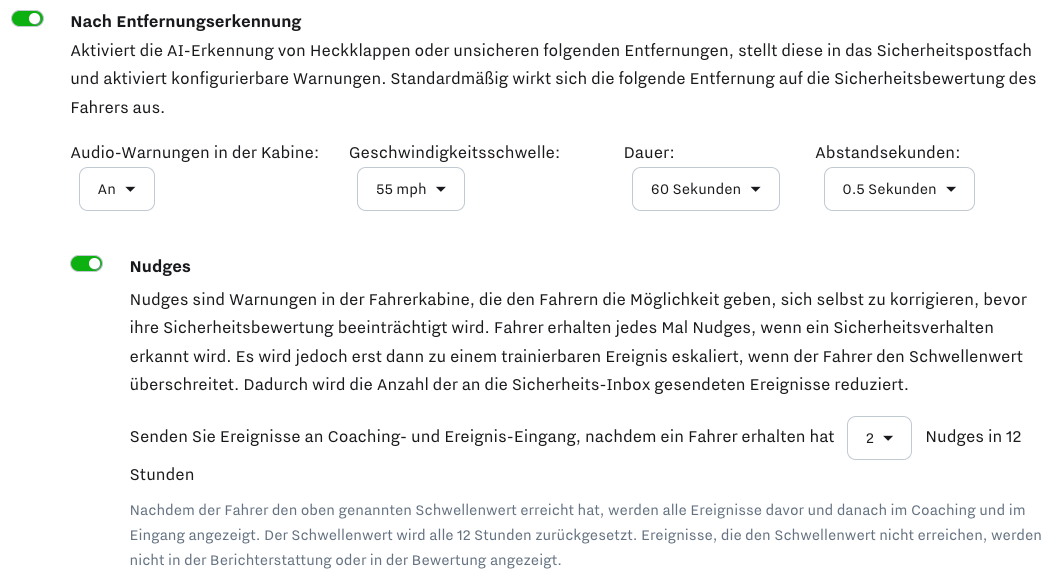
Task: Expand the Geschwindigkeitsschwelle speed dropdown
Action: click(411, 189)
